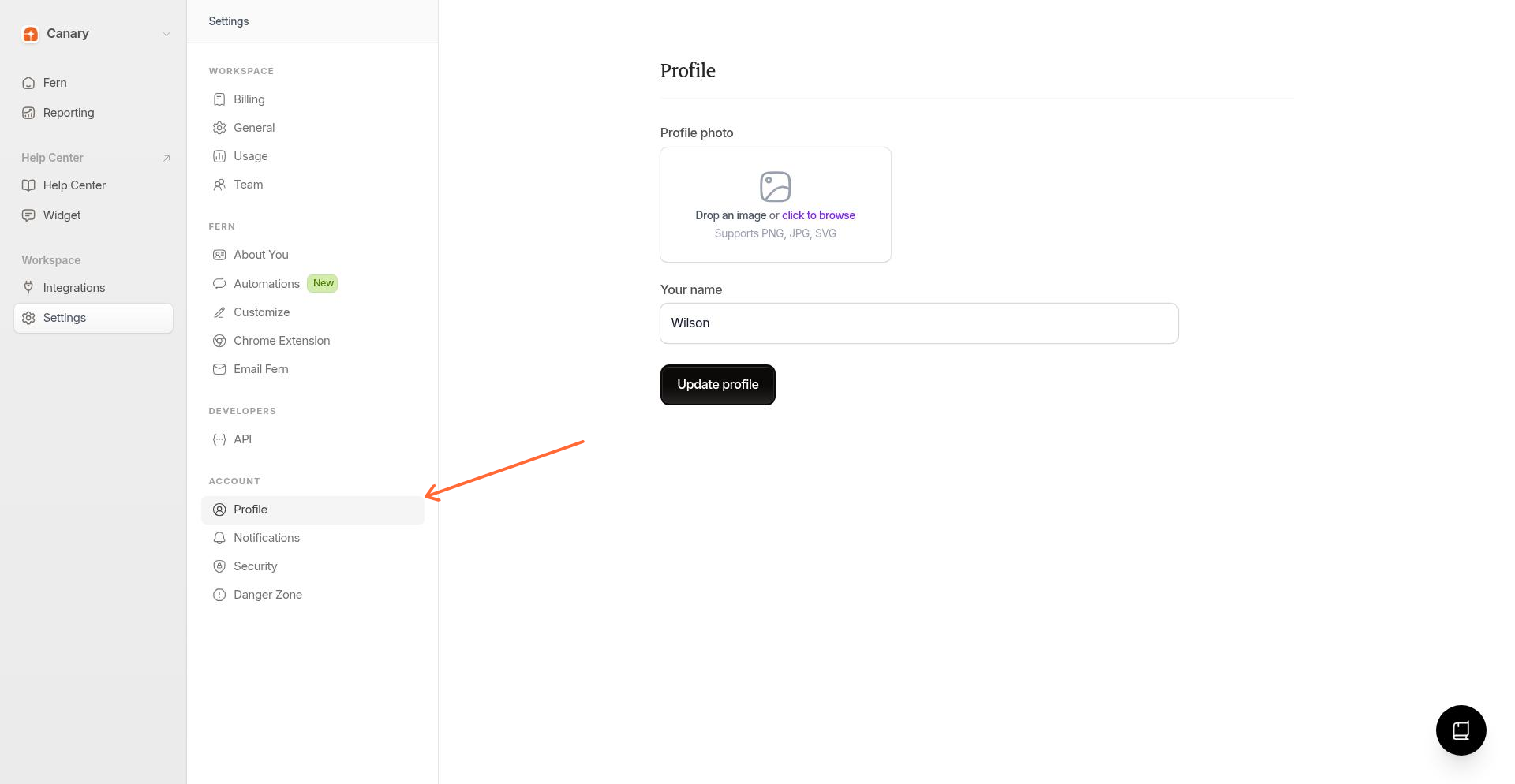Click the Security shield icon
The height and width of the screenshot is (784, 1515).
(219, 566)
